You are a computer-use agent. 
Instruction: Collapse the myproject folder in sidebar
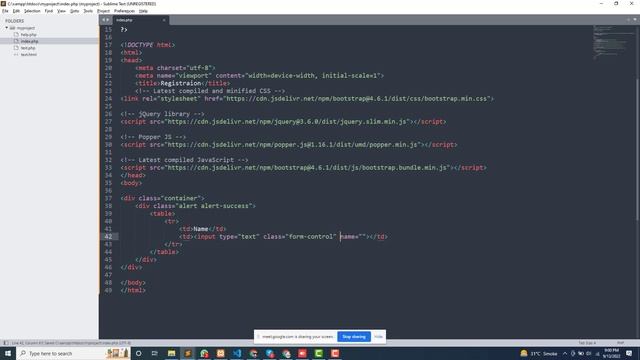tap(7, 28)
